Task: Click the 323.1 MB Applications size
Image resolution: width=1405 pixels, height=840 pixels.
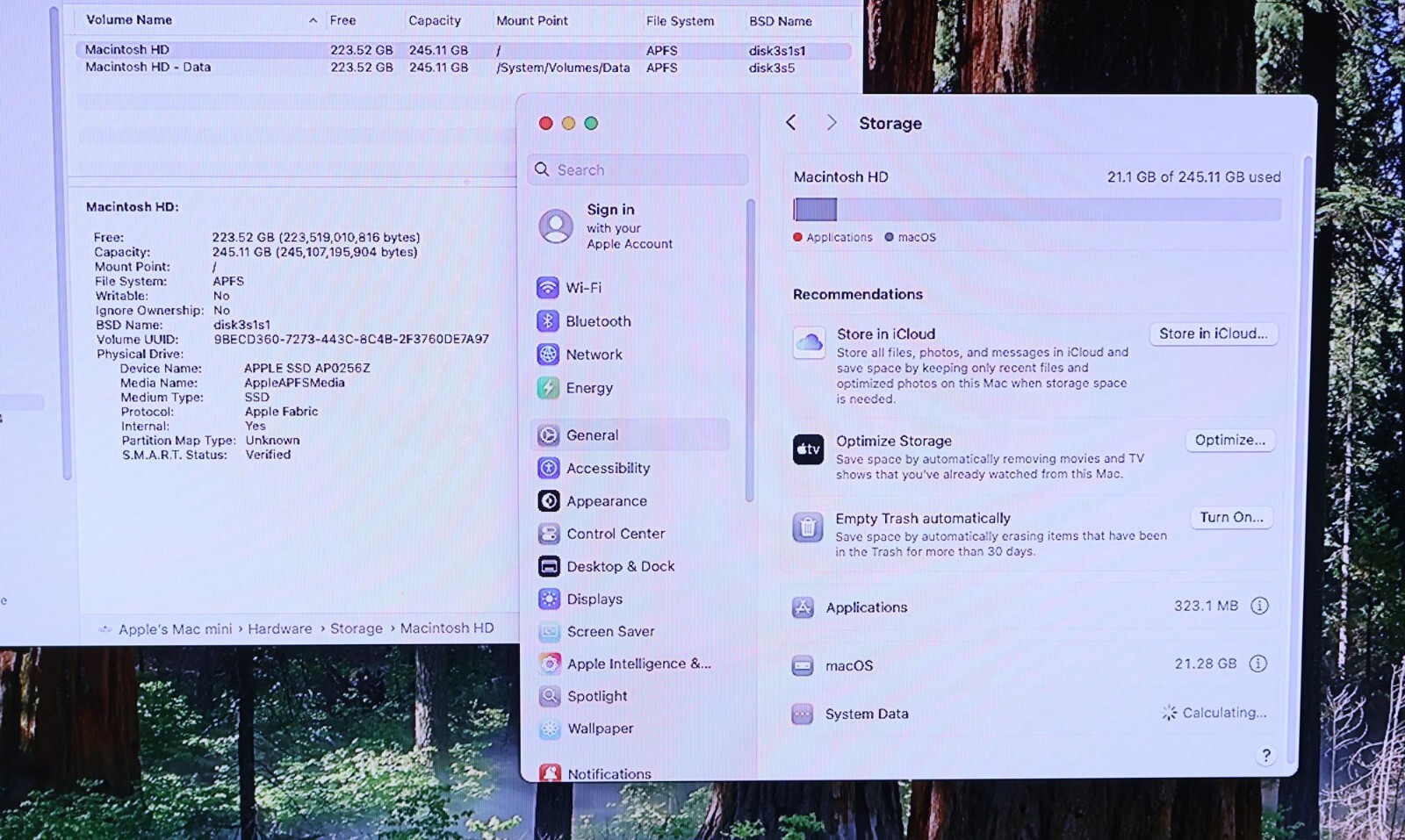Action: (x=1206, y=607)
